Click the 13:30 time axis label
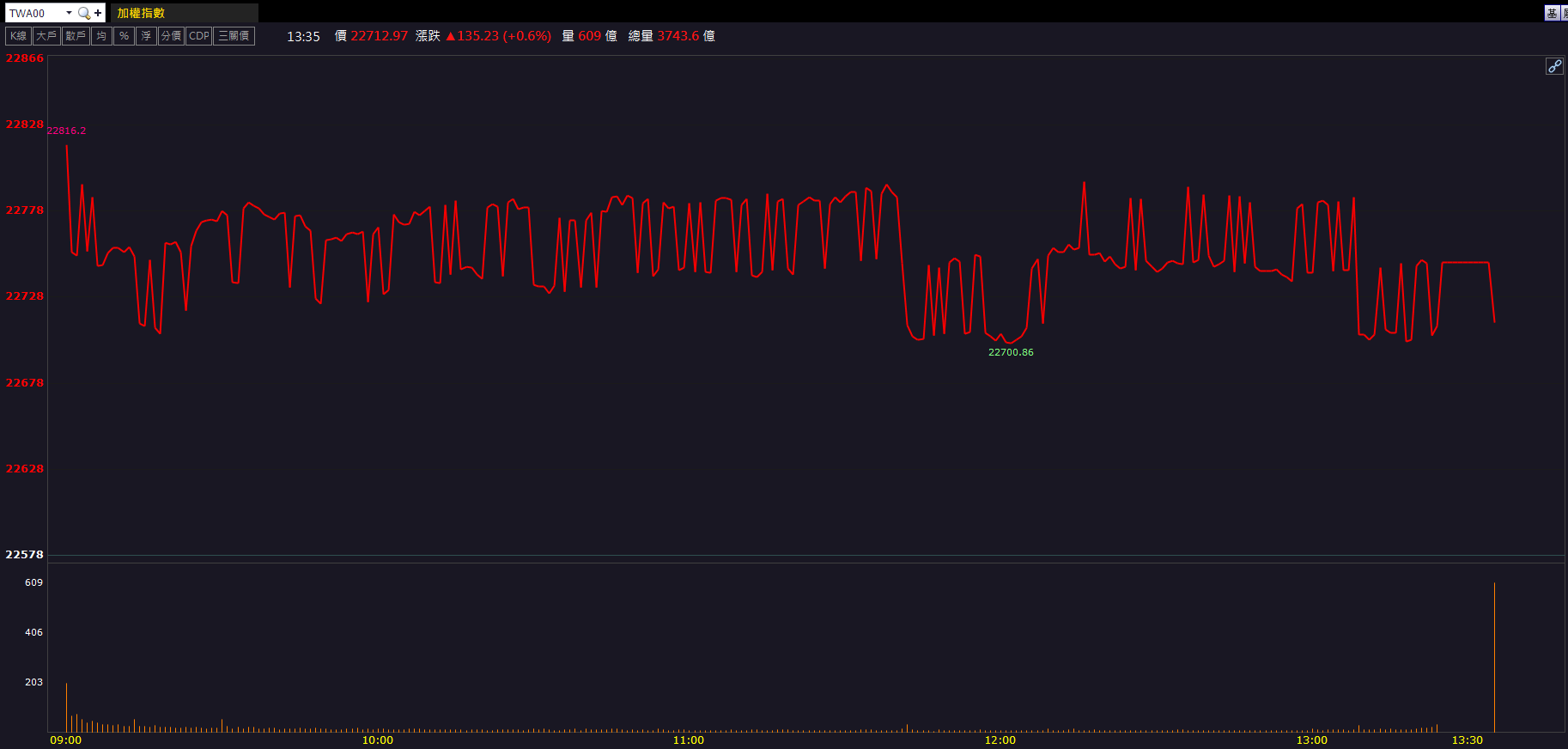Image resolution: width=1568 pixels, height=749 pixels. (1467, 740)
